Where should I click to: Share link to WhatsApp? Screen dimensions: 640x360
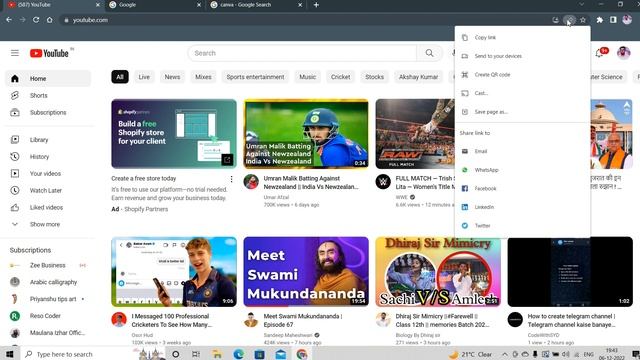pyautogui.click(x=522, y=170)
